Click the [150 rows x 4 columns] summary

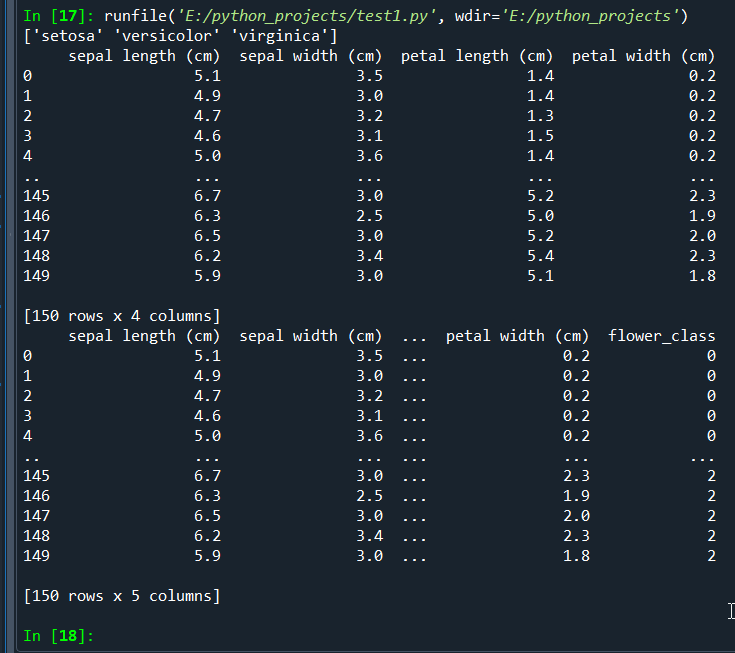tap(122, 316)
